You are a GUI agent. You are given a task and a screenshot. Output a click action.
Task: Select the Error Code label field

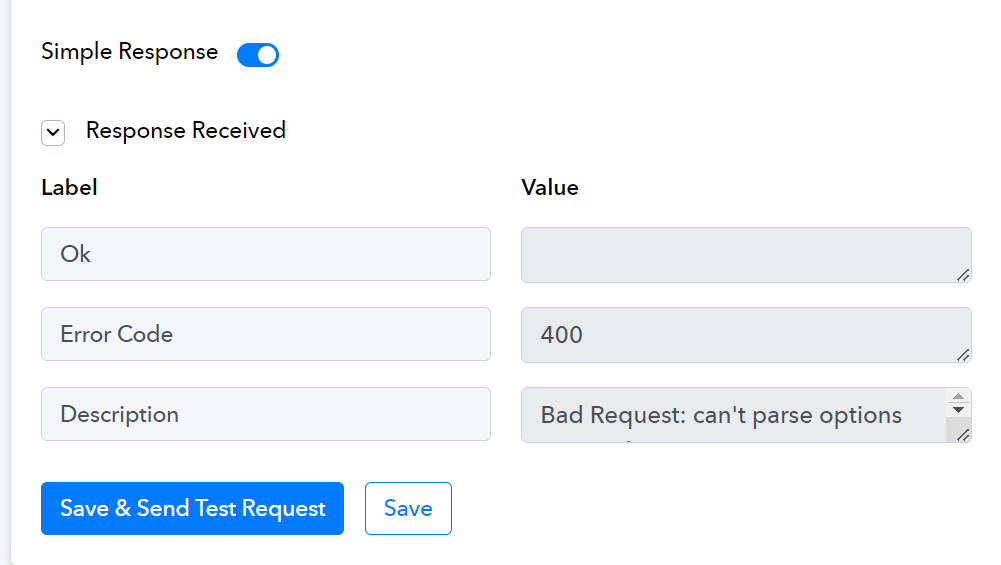266,334
